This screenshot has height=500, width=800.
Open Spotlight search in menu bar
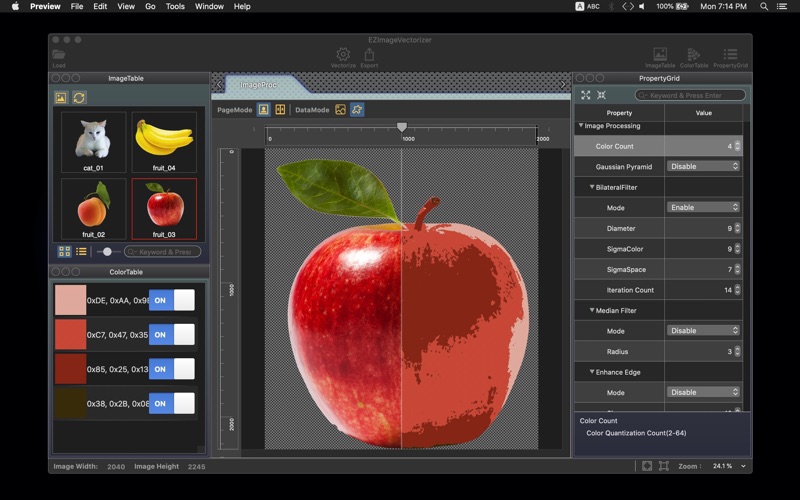click(x=764, y=7)
